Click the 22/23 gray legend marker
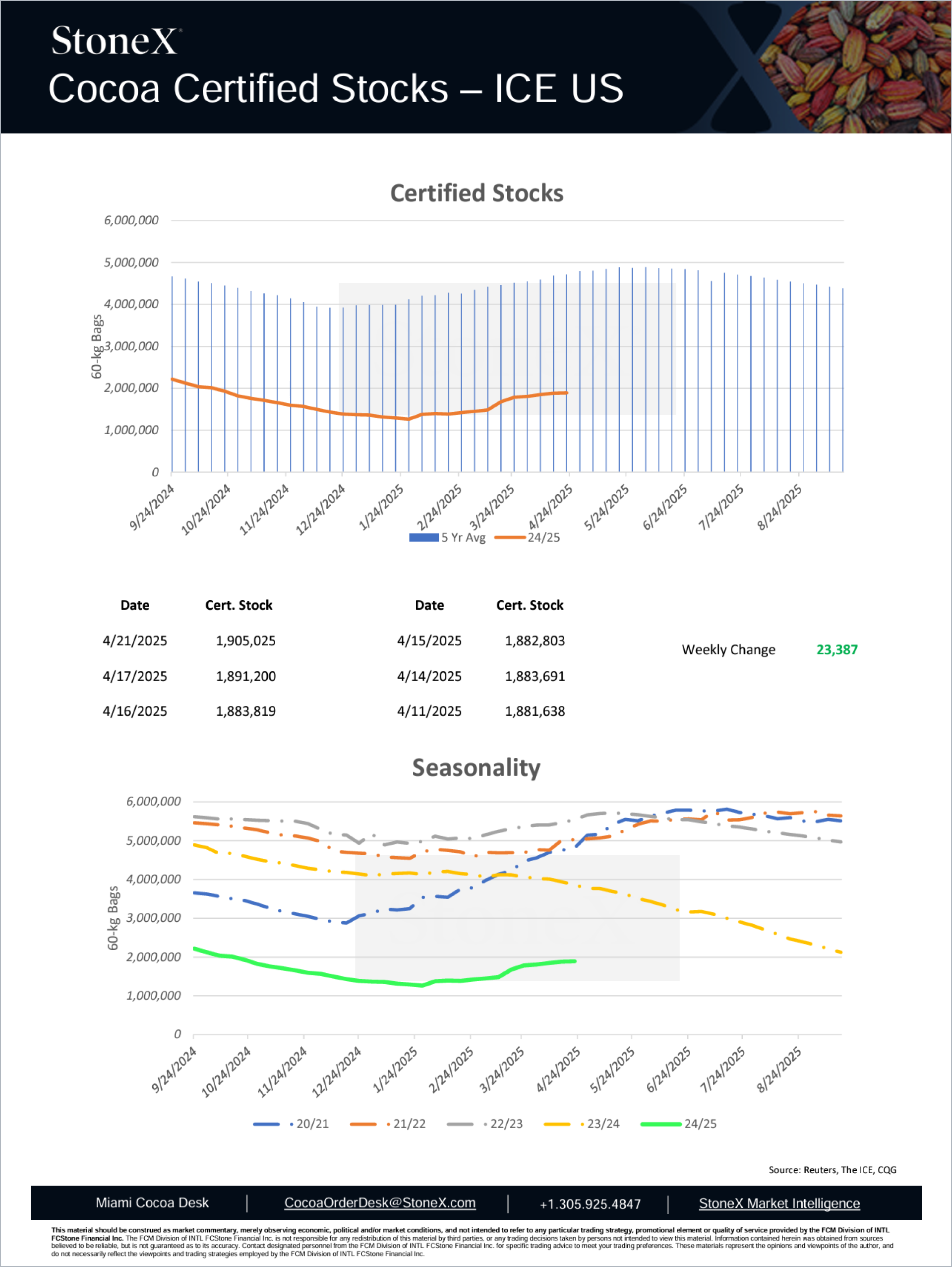 (x=460, y=1124)
